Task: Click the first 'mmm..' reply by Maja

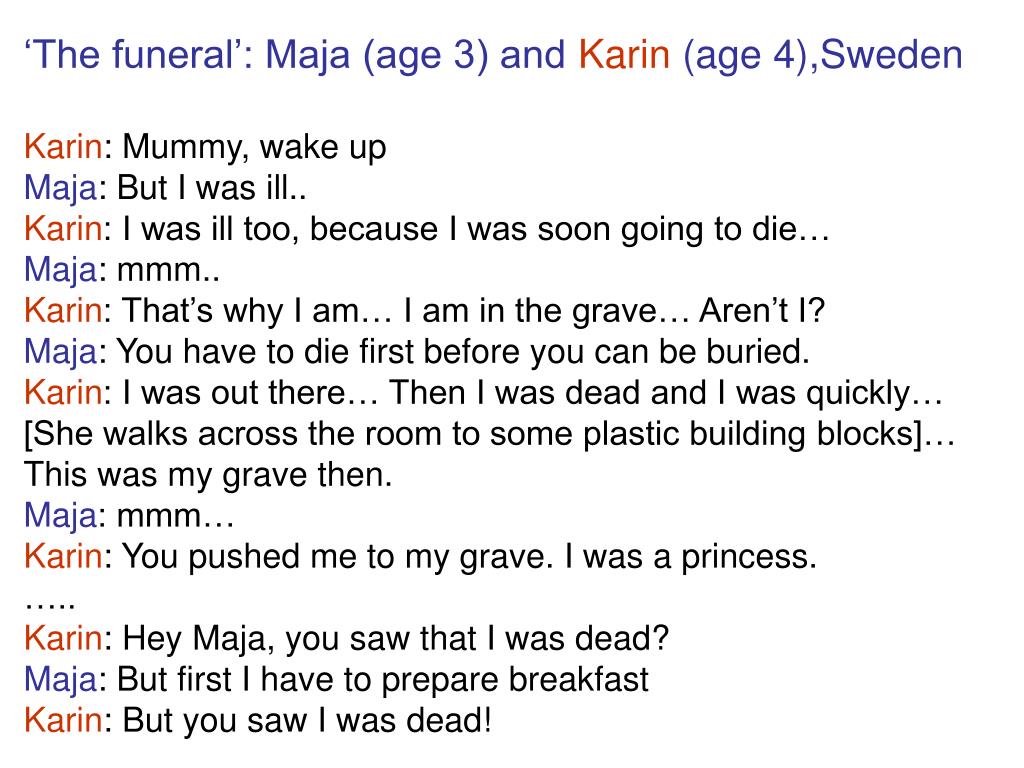Action: (168, 270)
